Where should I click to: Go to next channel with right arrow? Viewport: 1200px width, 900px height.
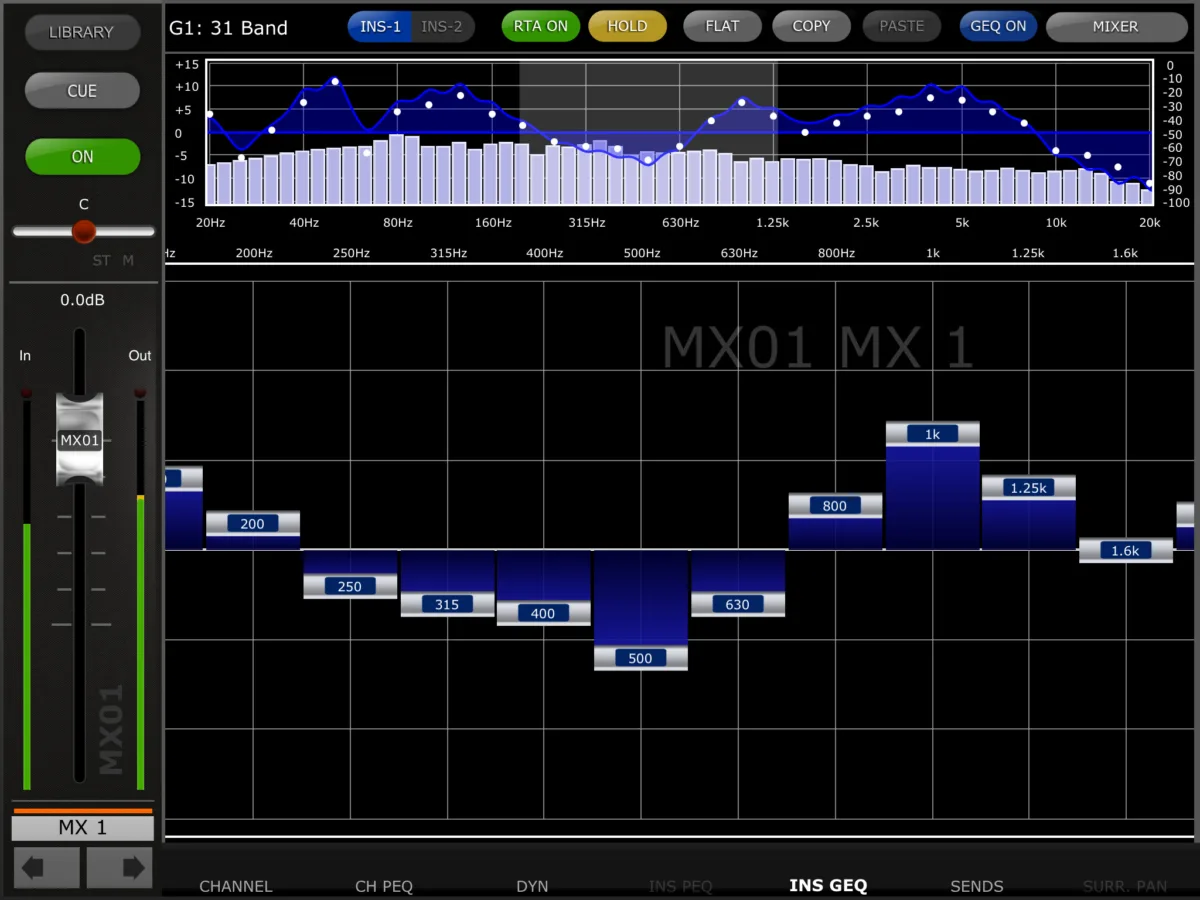coord(119,867)
